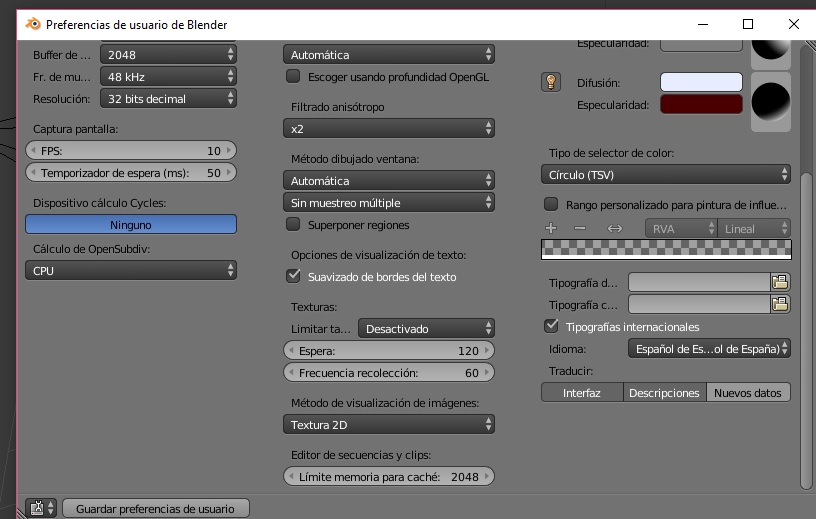816x519 pixels.
Task: Toggle Superponer regiones checkbox
Action: 293,224
